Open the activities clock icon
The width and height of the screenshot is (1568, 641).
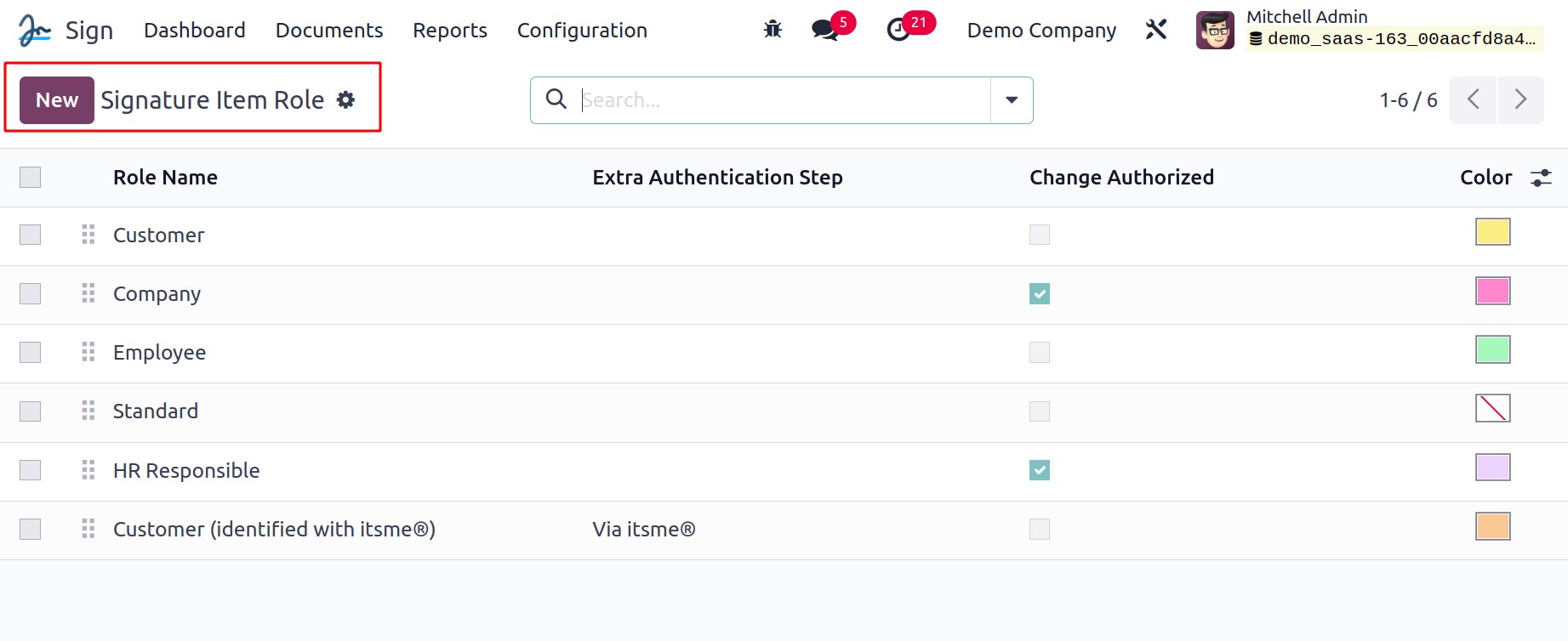click(898, 31)
